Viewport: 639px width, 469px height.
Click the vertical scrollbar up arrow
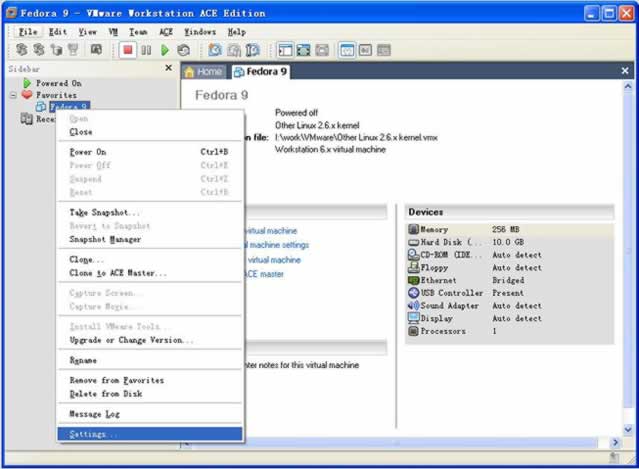click(628, 86)
